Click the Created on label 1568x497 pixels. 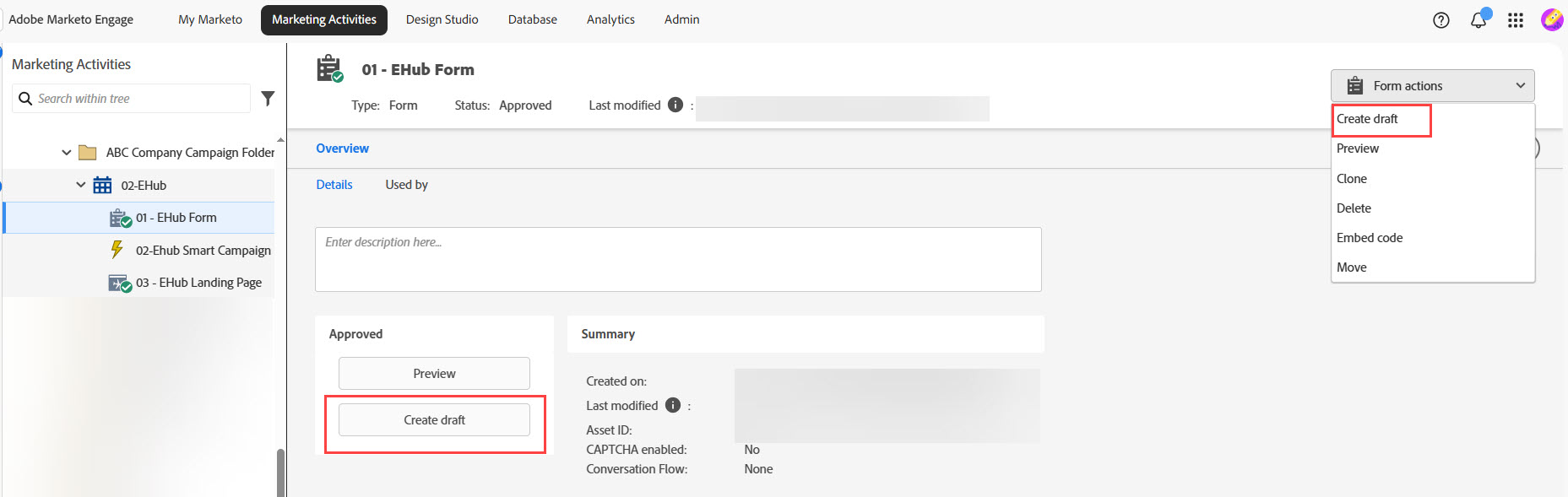tap(616, 381)
